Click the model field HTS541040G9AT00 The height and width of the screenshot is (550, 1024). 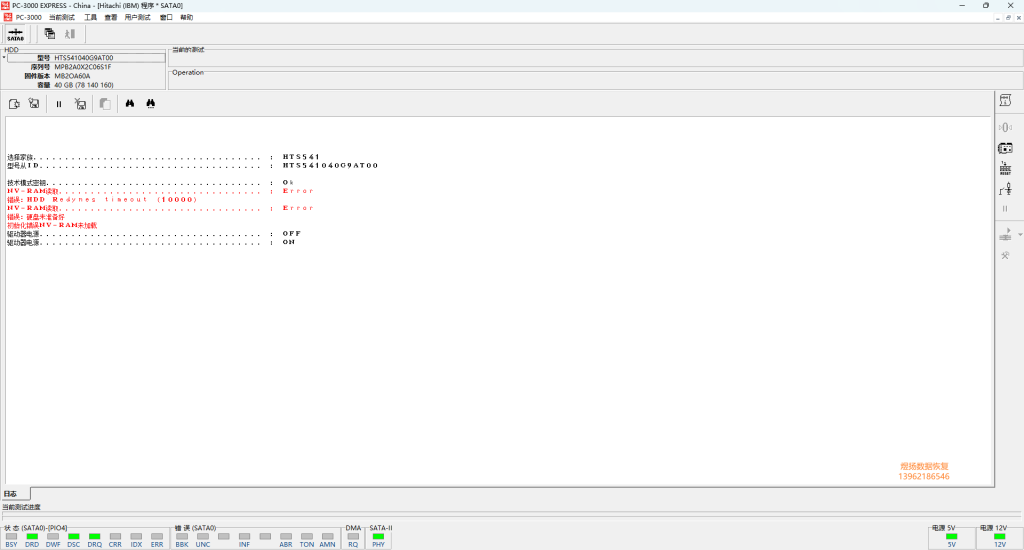tap(86, 57)
